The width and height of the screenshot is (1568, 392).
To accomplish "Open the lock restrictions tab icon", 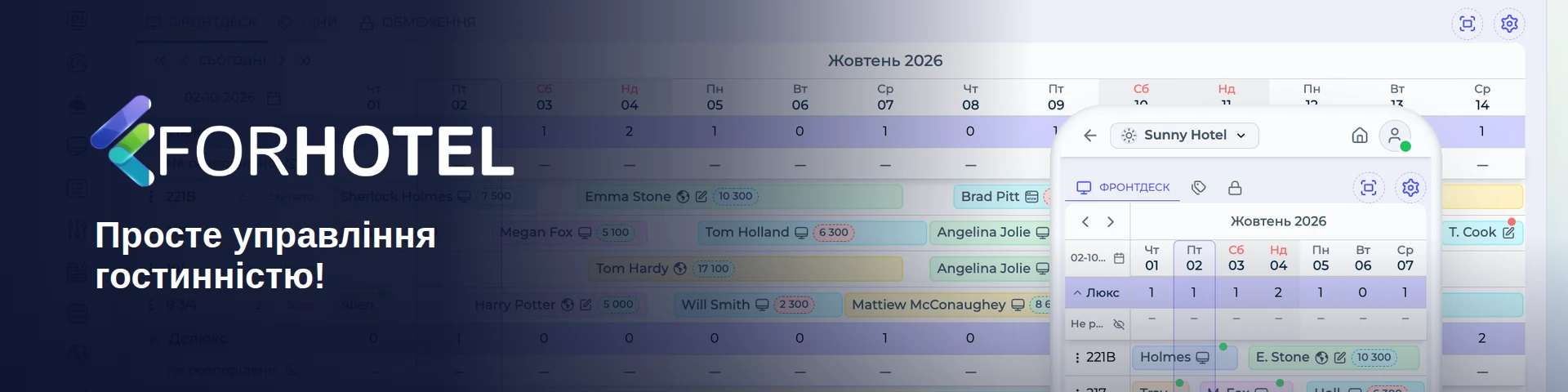I will coord(1235,188).
